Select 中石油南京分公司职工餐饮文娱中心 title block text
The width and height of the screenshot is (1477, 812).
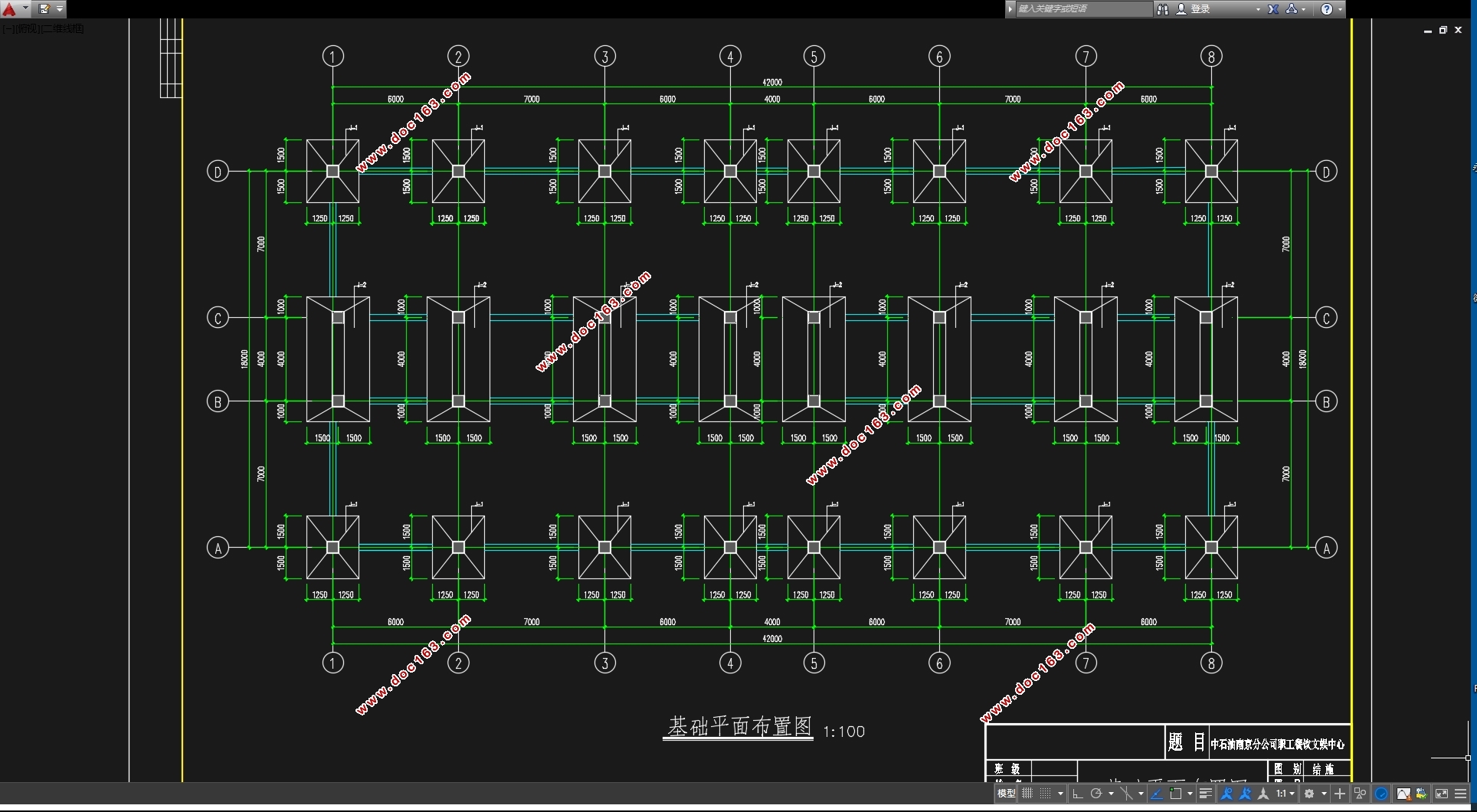(x=1277, y=744)
